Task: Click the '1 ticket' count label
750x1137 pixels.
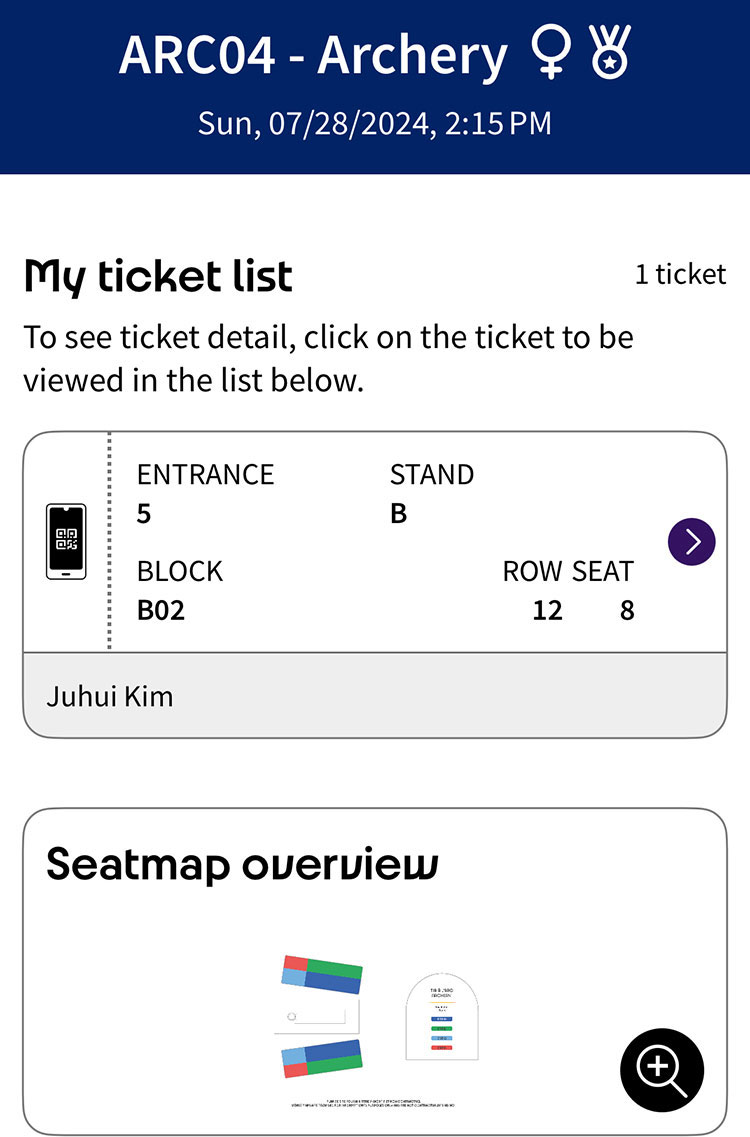Action: [x=680, y=274]
